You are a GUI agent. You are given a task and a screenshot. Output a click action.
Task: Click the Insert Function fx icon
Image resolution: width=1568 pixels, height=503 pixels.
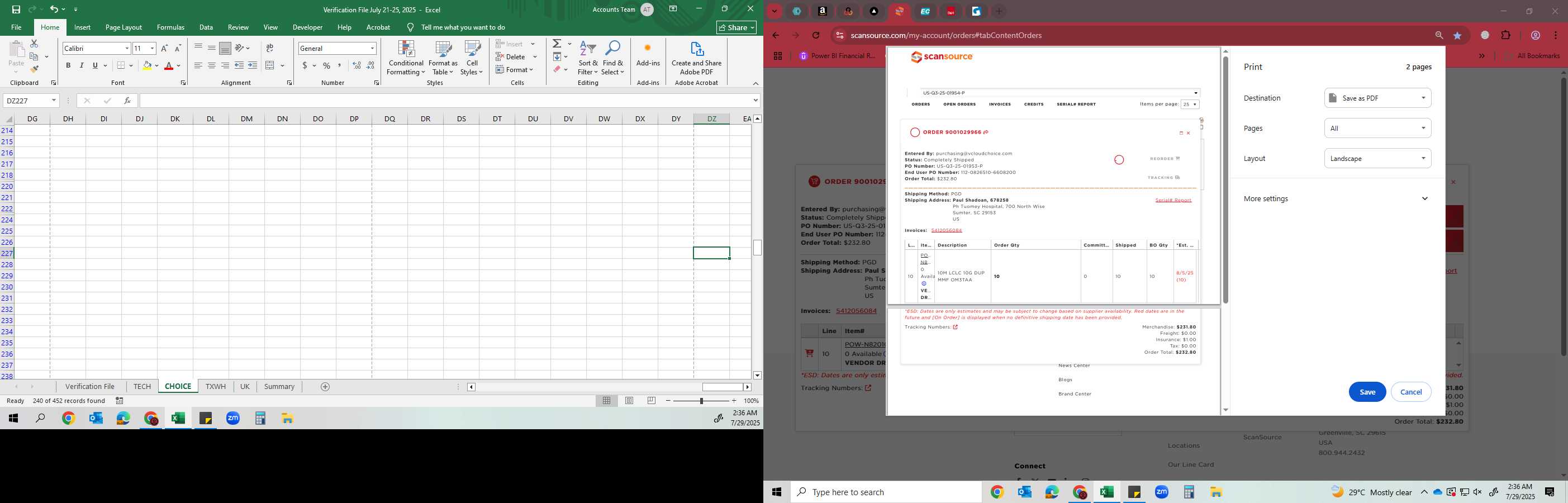tap(127, 101)
